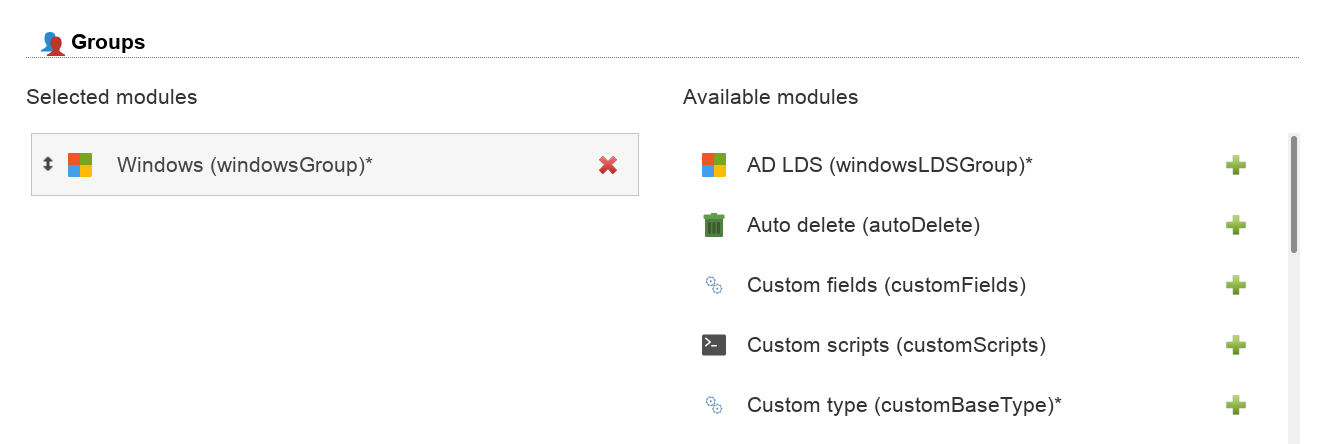
Task: Click the AD LDS Windows logo icon
Action: 713,165
